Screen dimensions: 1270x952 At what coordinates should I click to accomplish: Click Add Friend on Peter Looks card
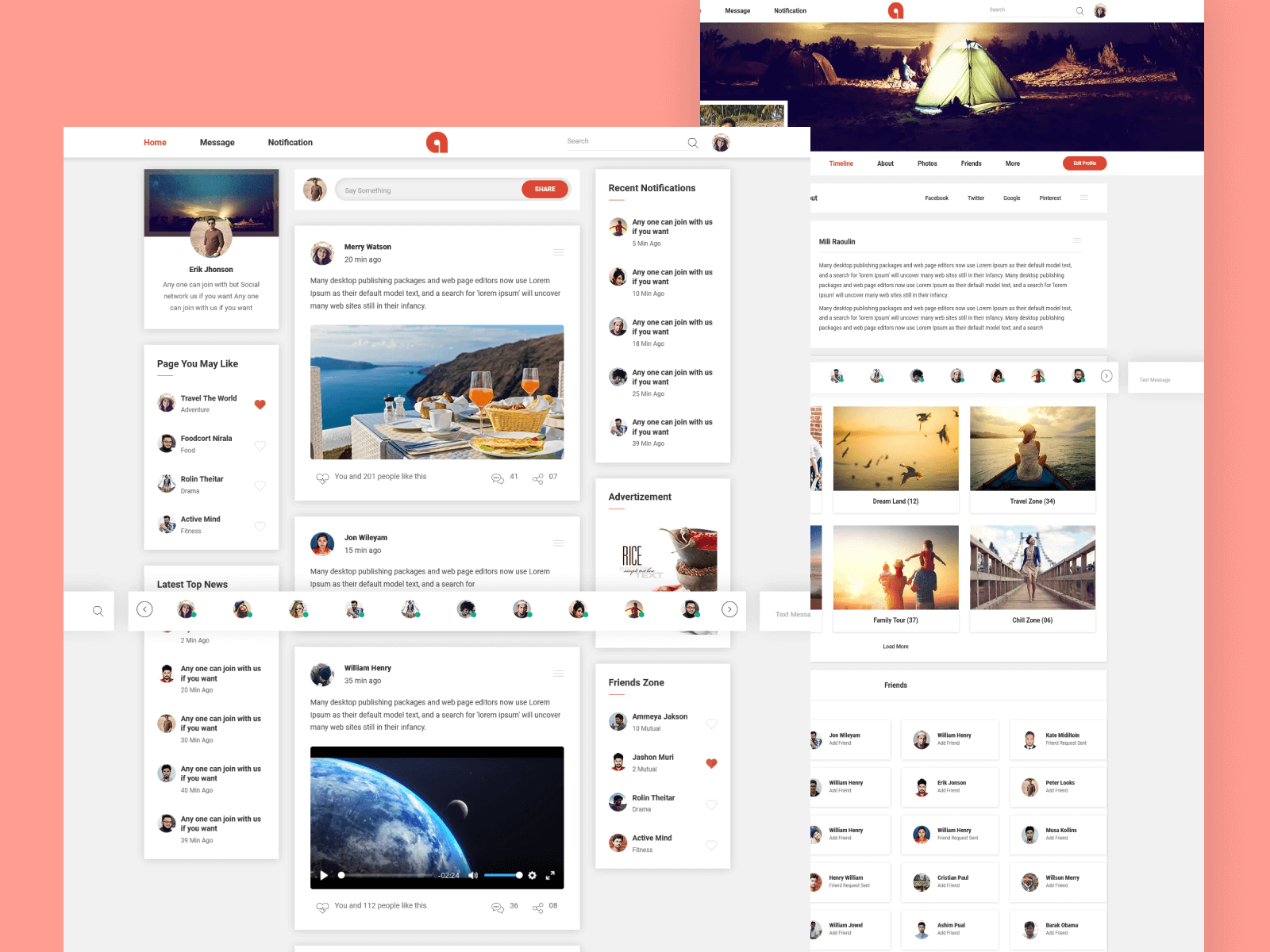point(1056,791)
